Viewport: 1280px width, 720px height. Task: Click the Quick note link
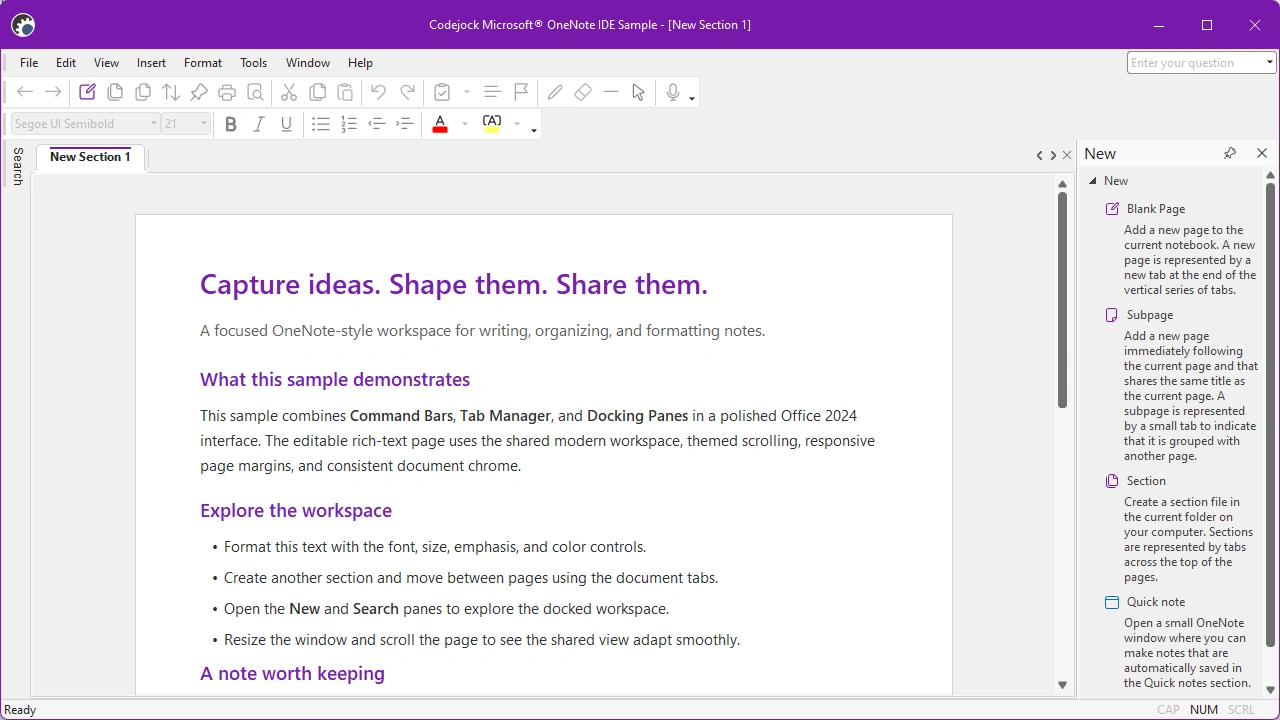(x=1156, y=602)
